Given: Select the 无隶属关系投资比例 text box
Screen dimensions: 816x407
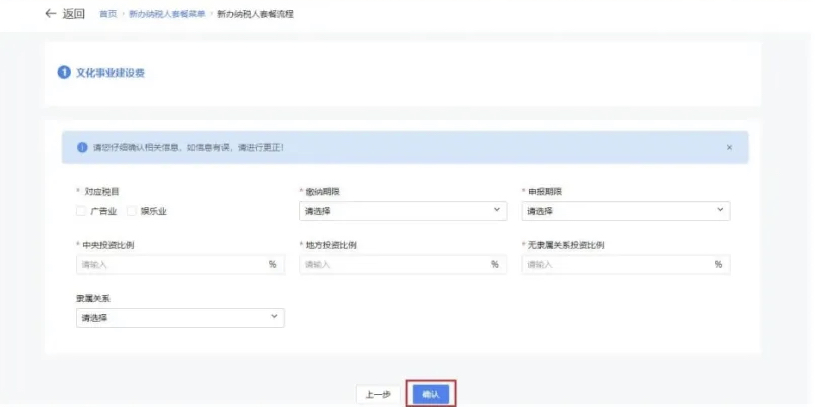Looking at the screenshot, I should coord(616,265).
